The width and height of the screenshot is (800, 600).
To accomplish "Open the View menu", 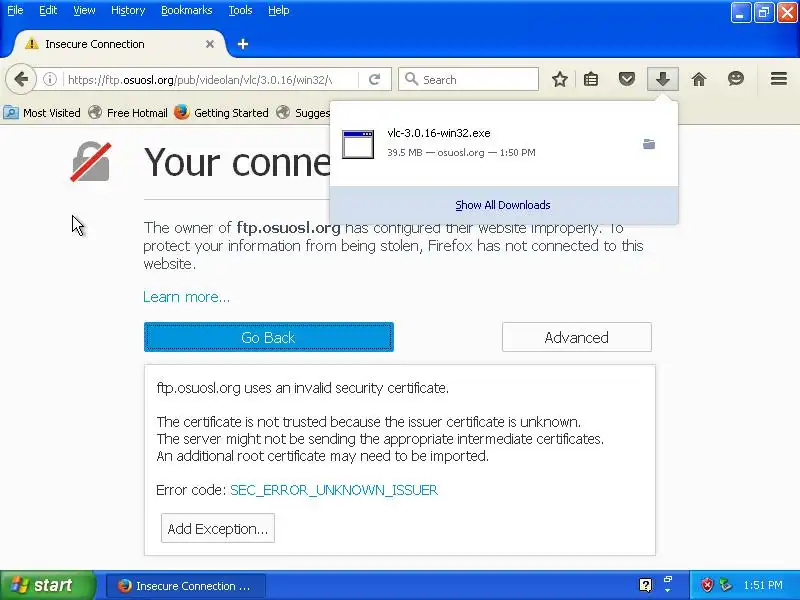I will coord(84,10).
